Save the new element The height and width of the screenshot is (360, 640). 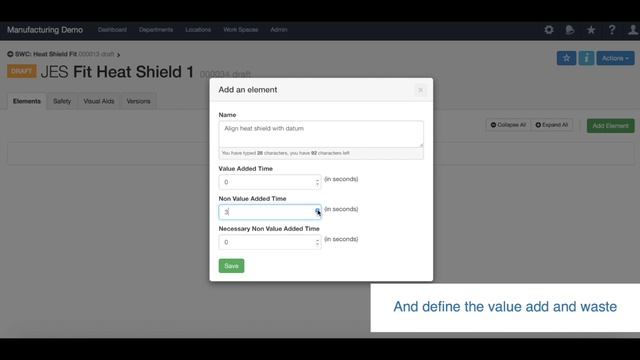click(x=231, y=266)
